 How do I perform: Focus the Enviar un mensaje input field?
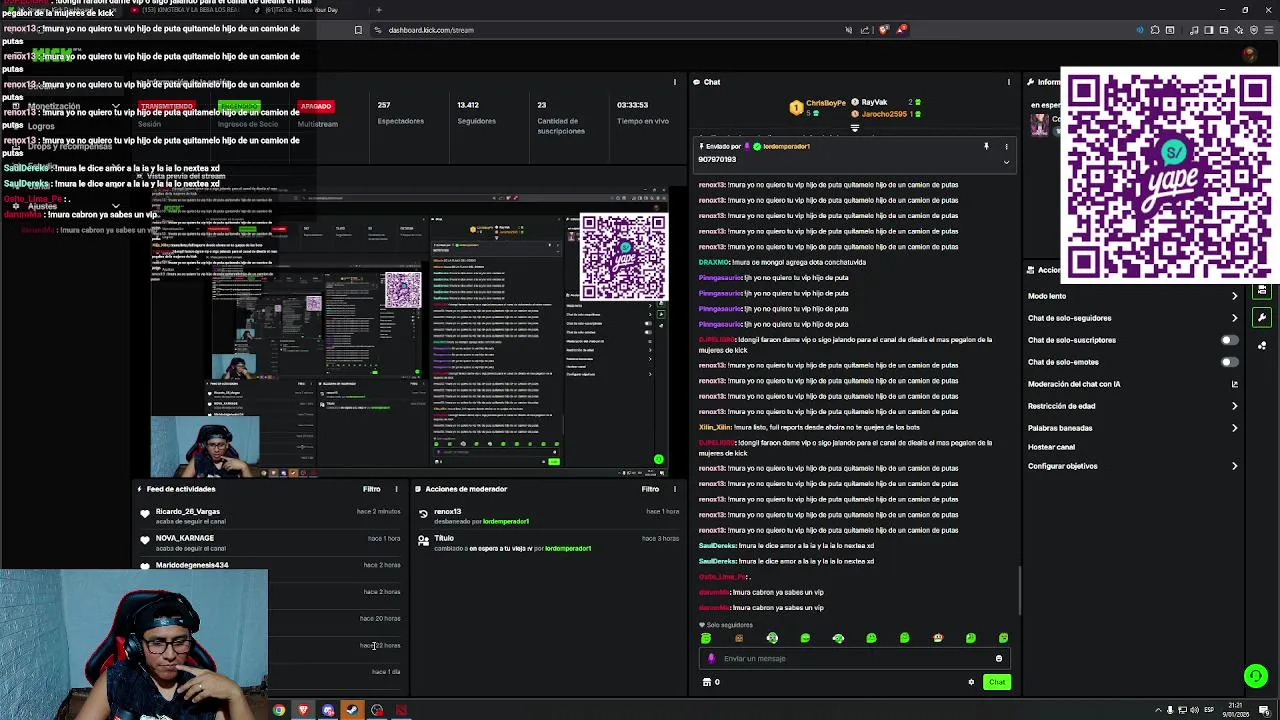(x=855, y=658)
